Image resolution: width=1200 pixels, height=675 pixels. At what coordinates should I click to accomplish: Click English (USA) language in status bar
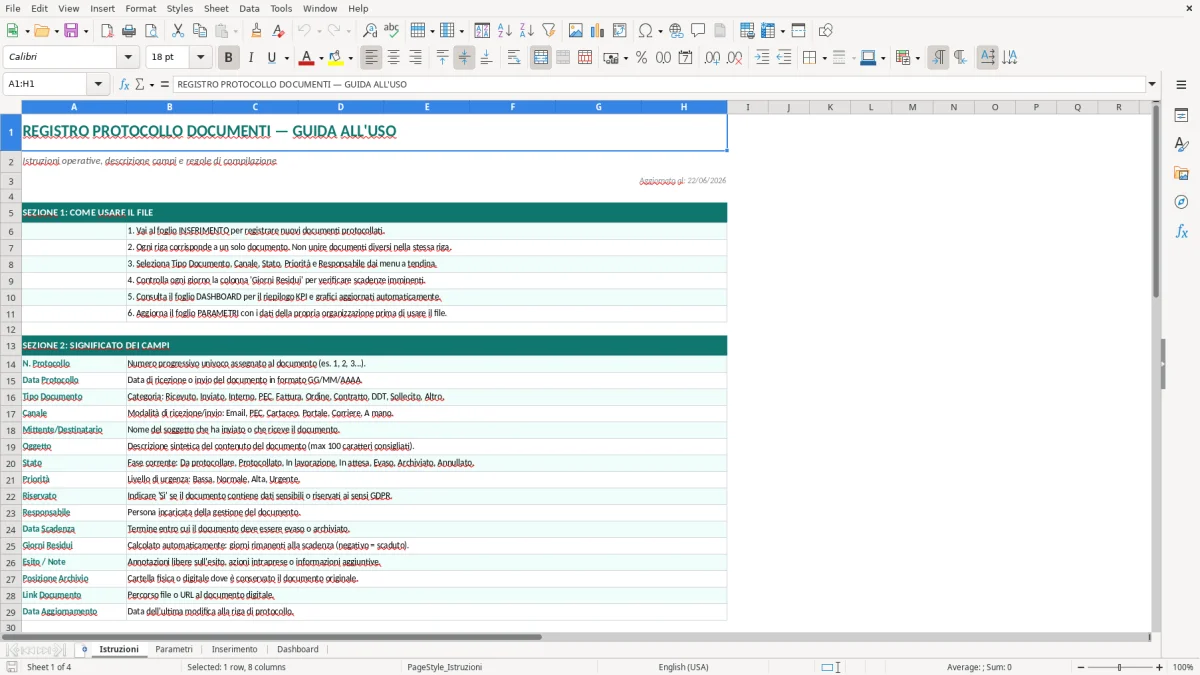coord(683,667)
